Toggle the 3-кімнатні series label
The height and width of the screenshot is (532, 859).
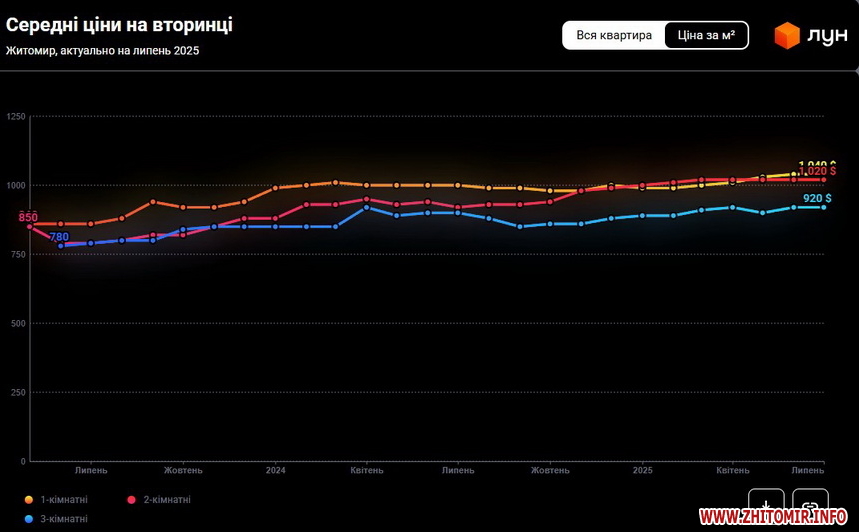(x=63, y=519)
